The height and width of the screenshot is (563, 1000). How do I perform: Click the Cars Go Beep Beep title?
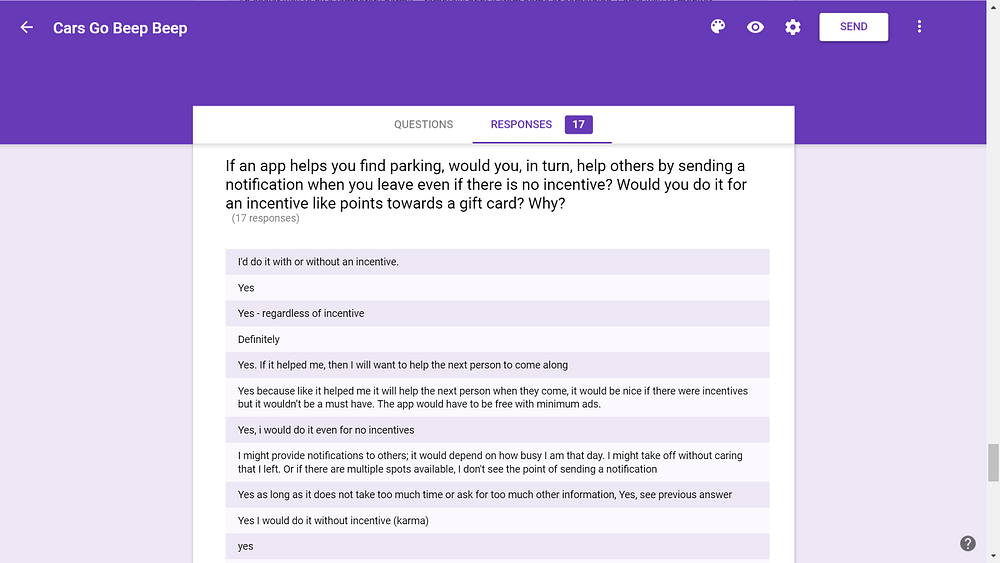[120, 28]
